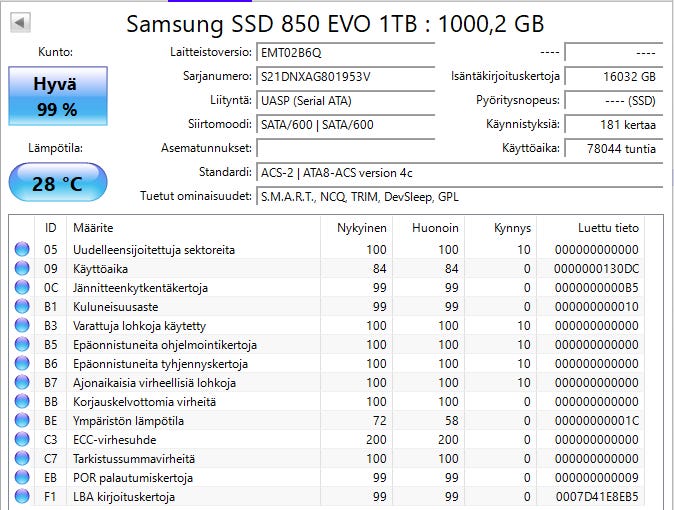Click the current value 200 for ECC-virhesuhde

[x=376, y=439]
